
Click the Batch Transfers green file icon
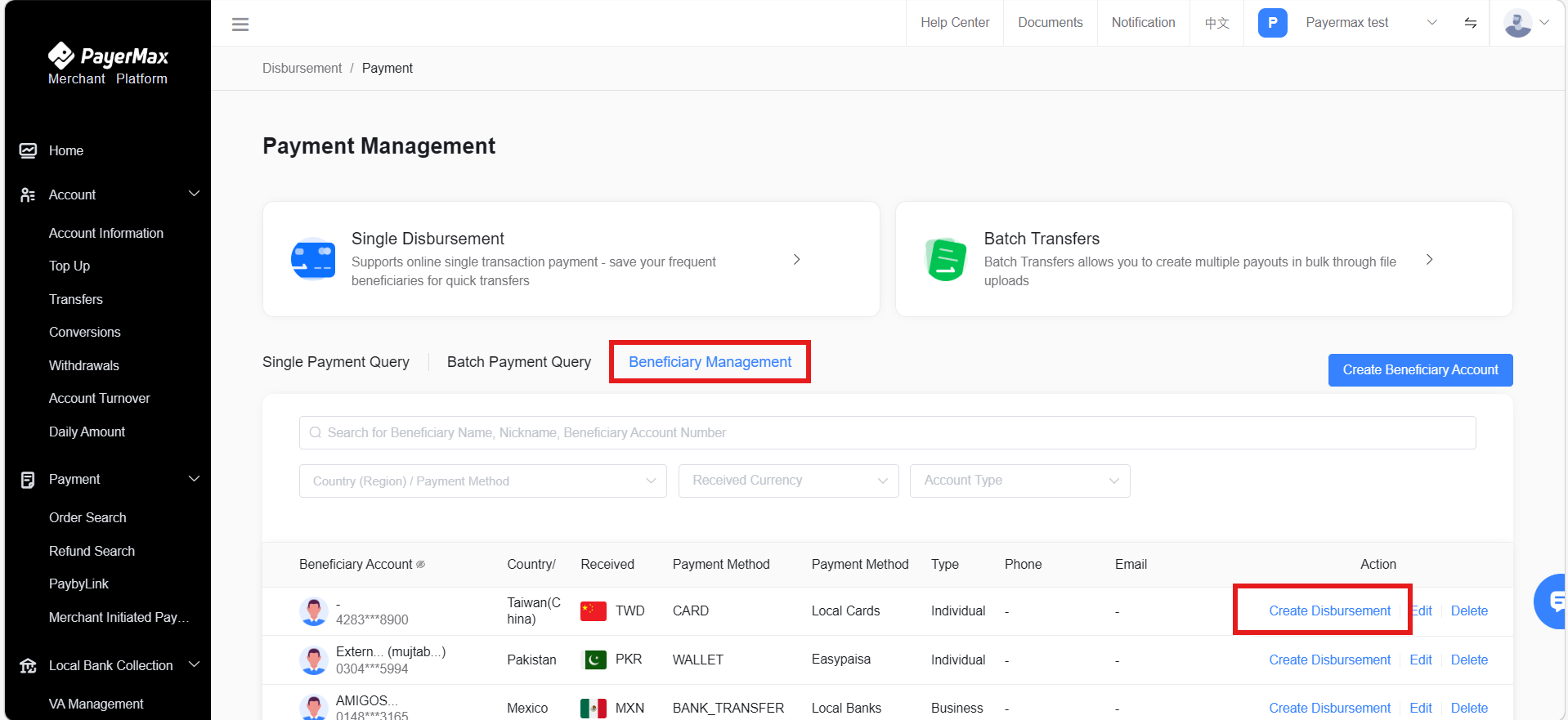pos(946,259)
